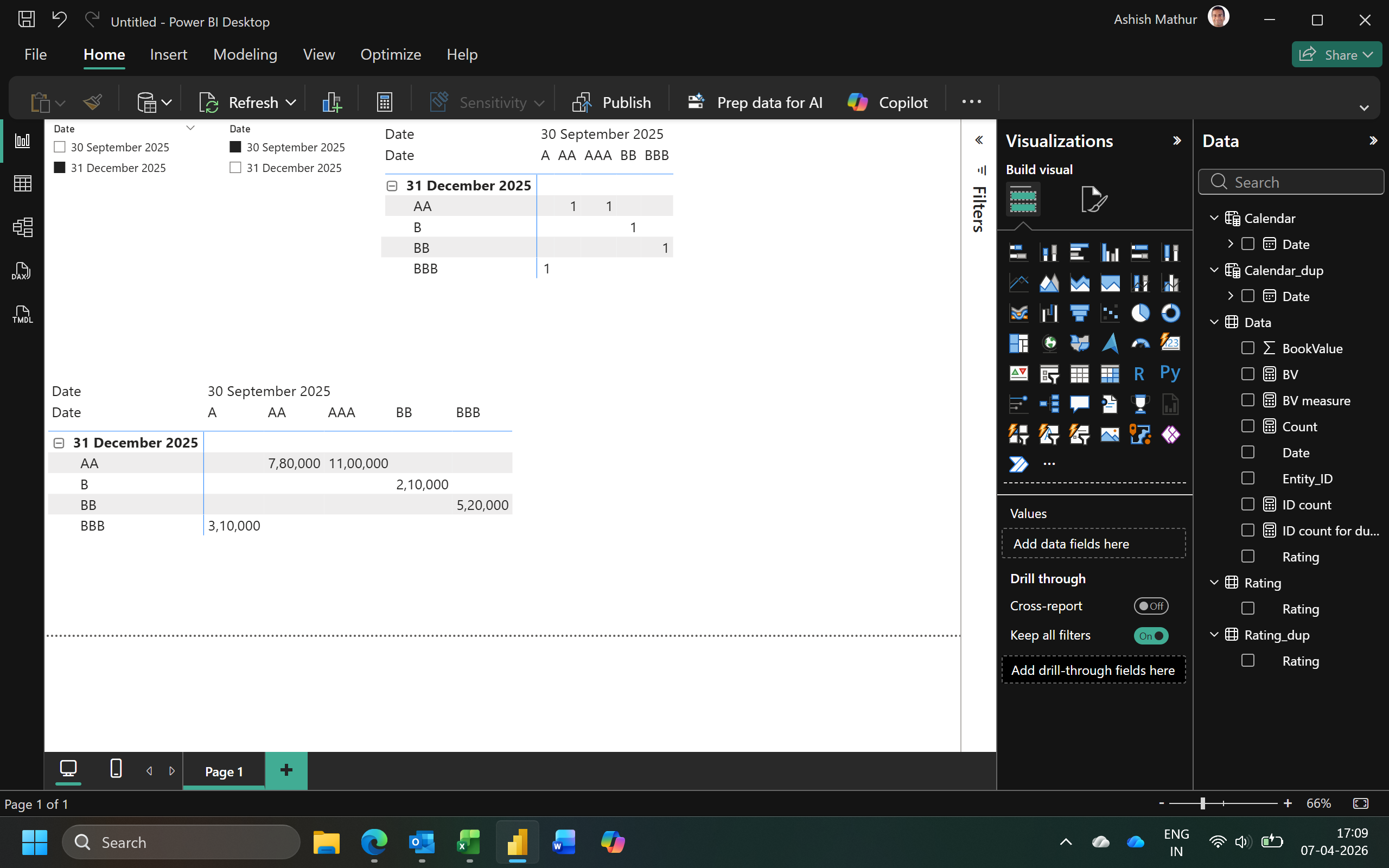
Task: Collapse 31 December 2025 row in lower matrix
Action: 59,443
